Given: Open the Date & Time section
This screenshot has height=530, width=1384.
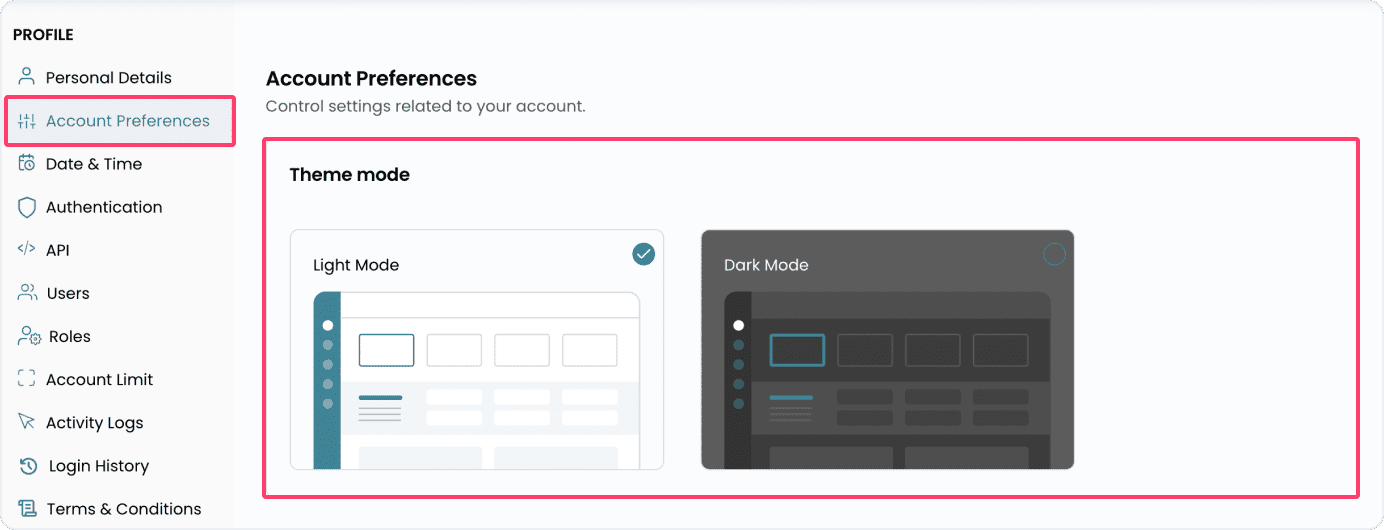Looking at the screenshot, I should click(94, 164).
